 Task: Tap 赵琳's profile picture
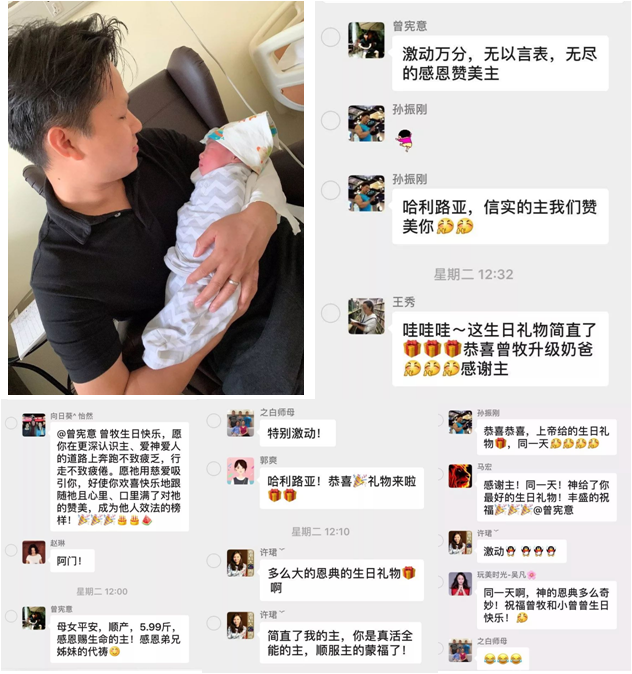tap(34, 552)
